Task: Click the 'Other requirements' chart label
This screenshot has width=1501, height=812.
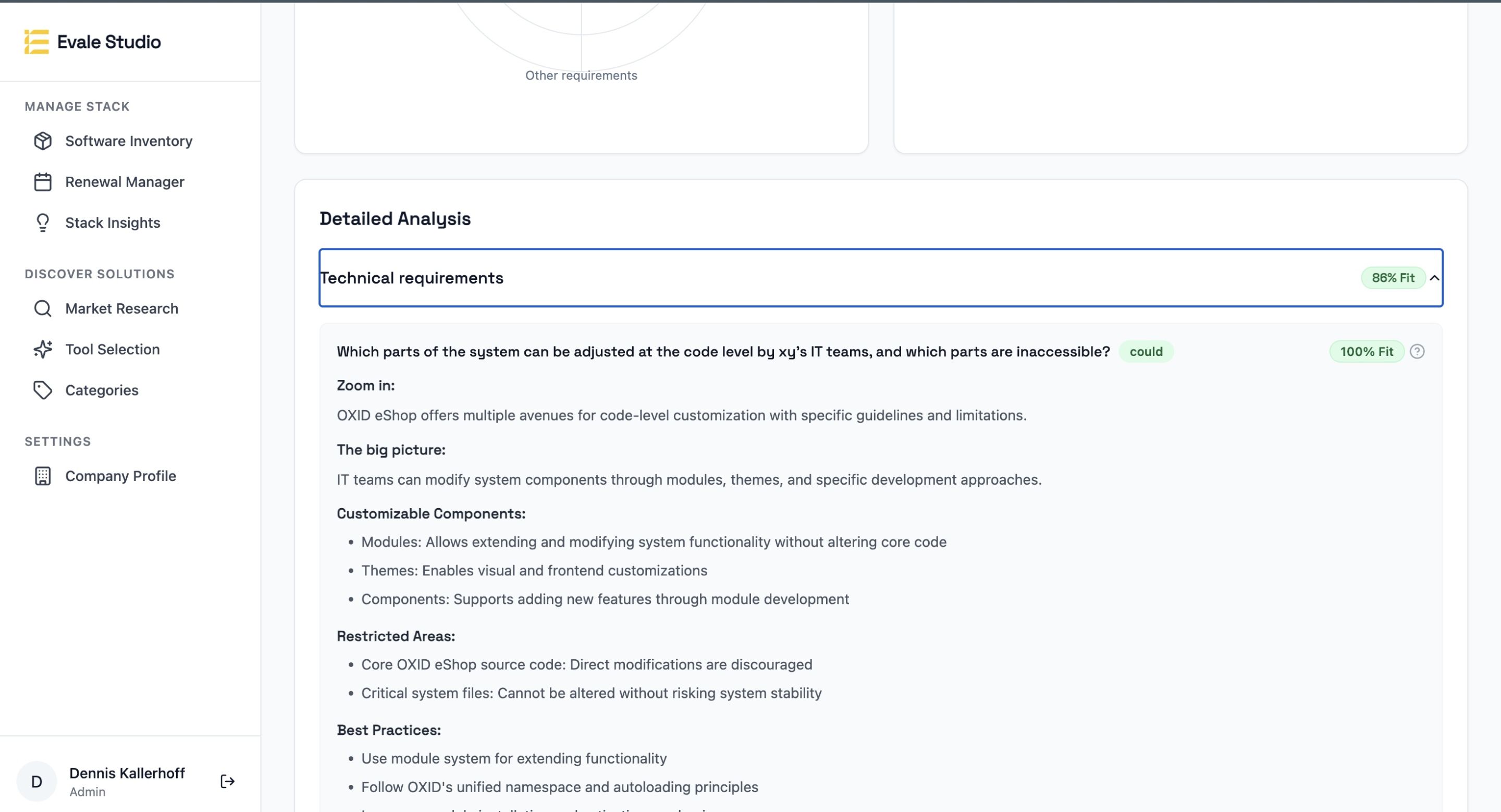Action: [581, 75]
